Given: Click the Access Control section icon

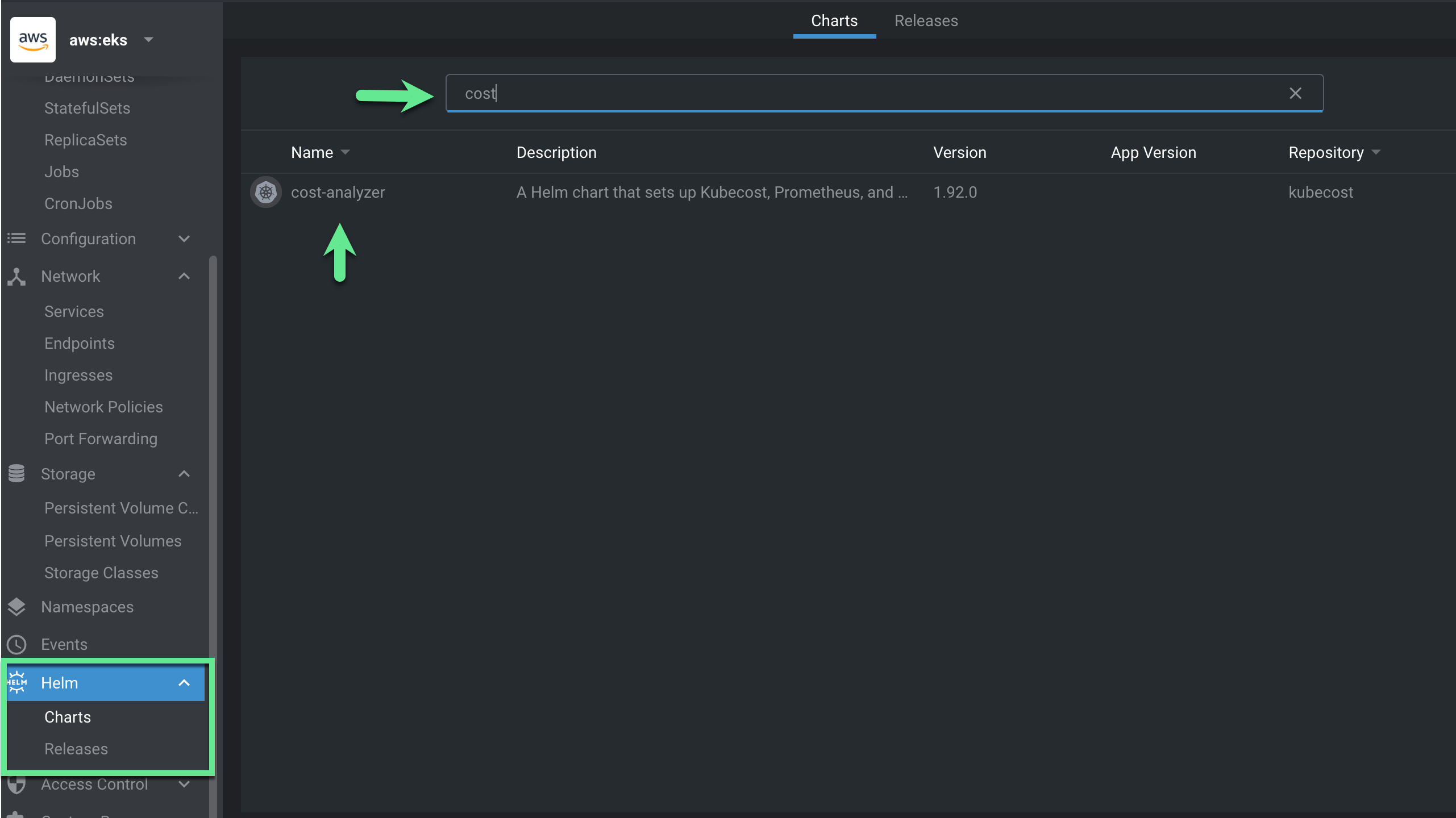Looking at the screenshot, I should pyautogui.click(x=15, y=785).
